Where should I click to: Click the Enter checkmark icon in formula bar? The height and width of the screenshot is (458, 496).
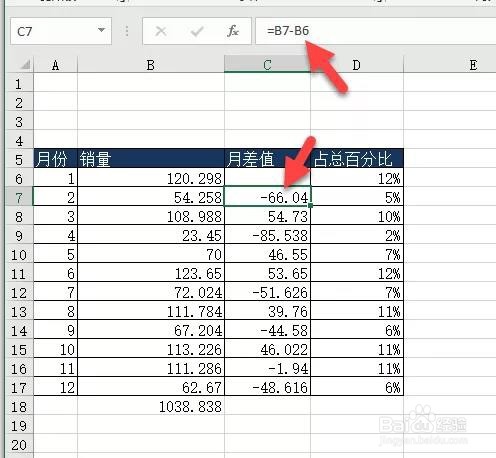(x=197, y=32)
